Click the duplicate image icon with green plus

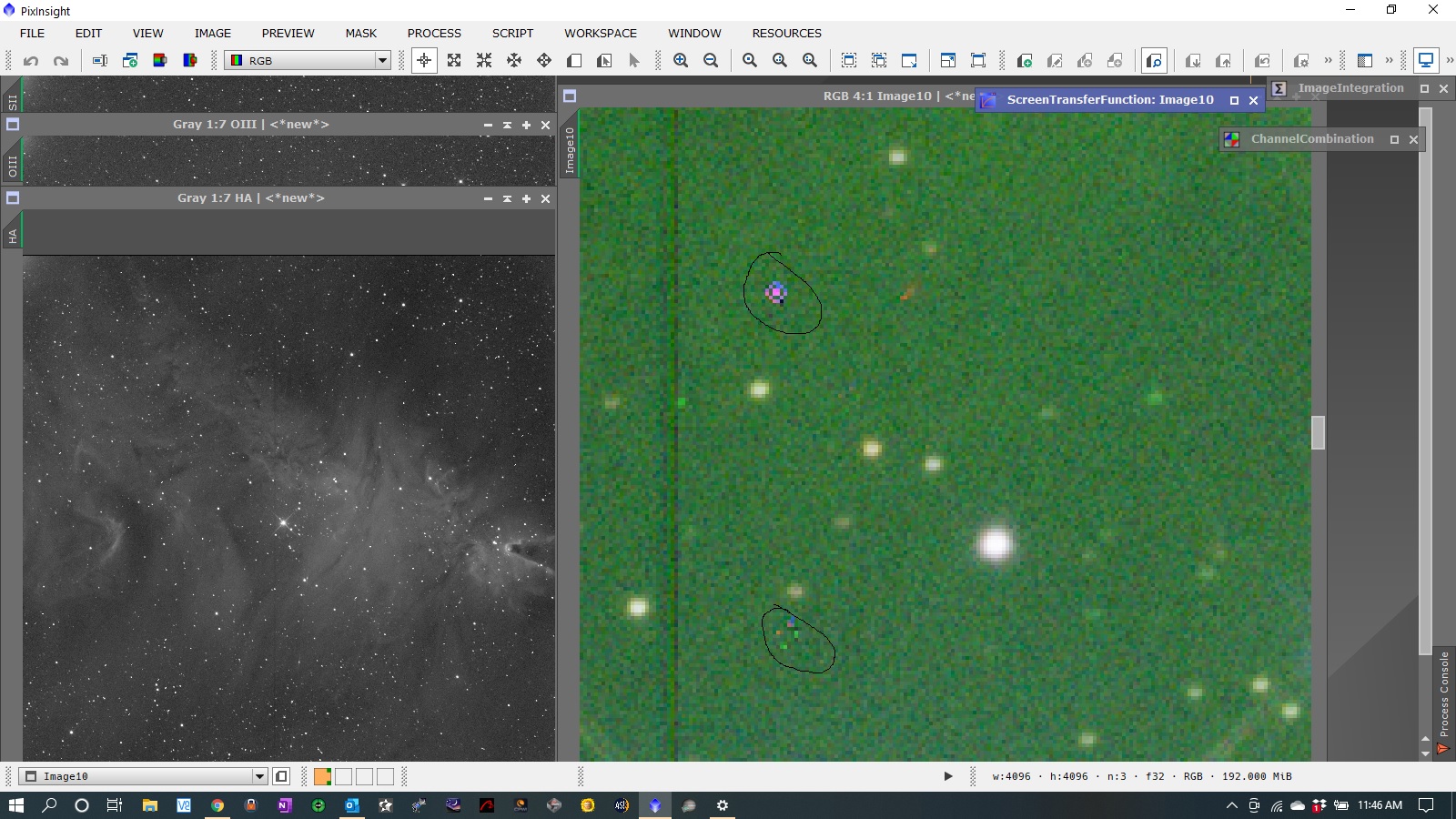[130, 61]
